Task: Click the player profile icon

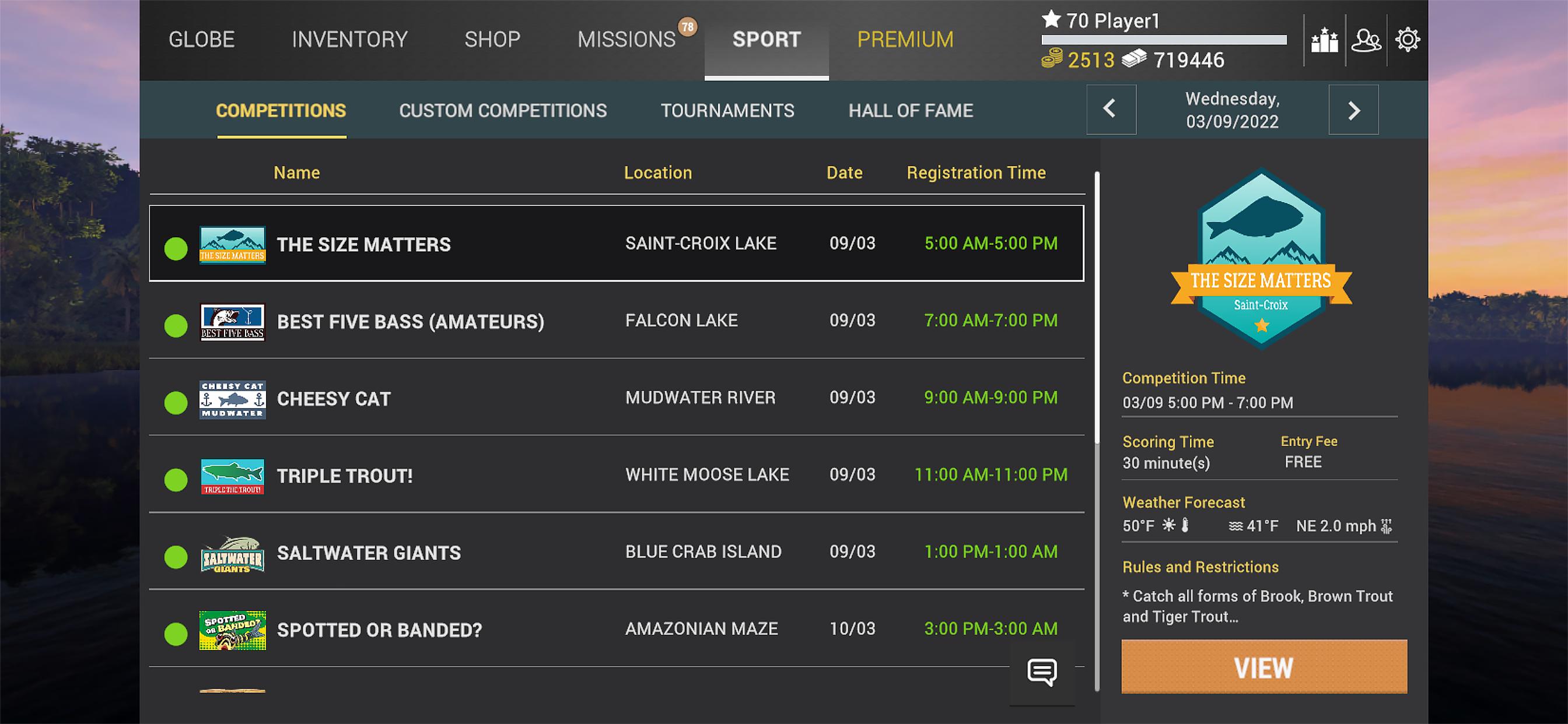Action: click(x=1365, y=40)
